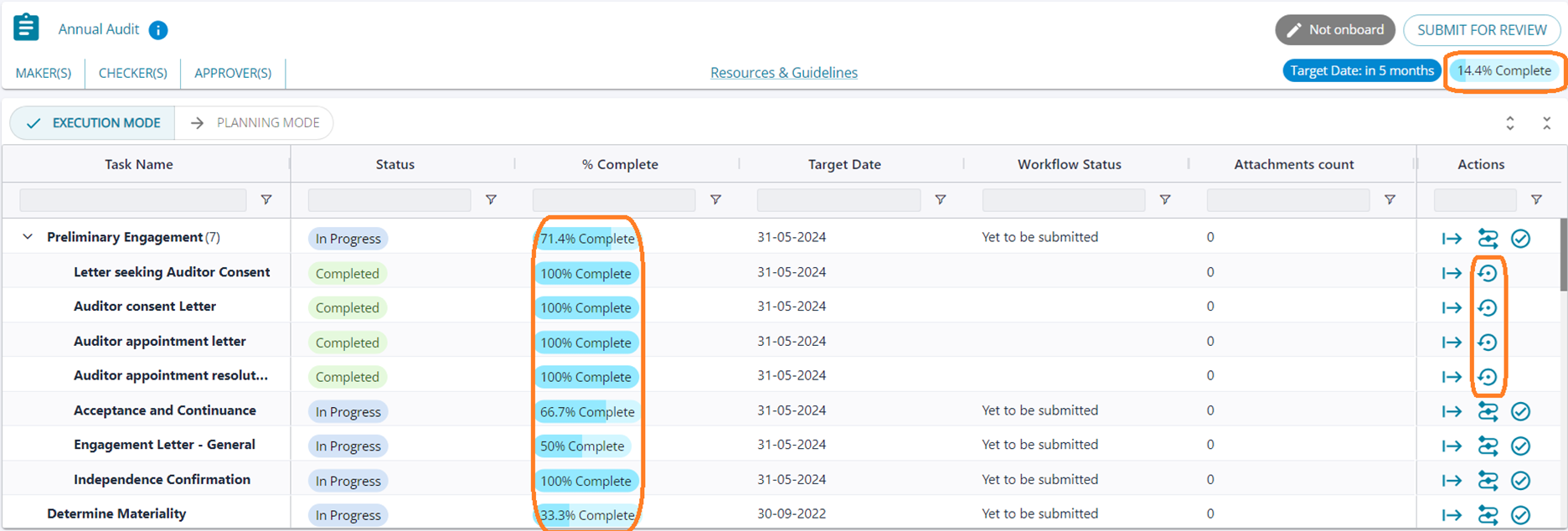Click the Annual Audit title
This screenshot has width=1568, height=531.
point(99,29)
